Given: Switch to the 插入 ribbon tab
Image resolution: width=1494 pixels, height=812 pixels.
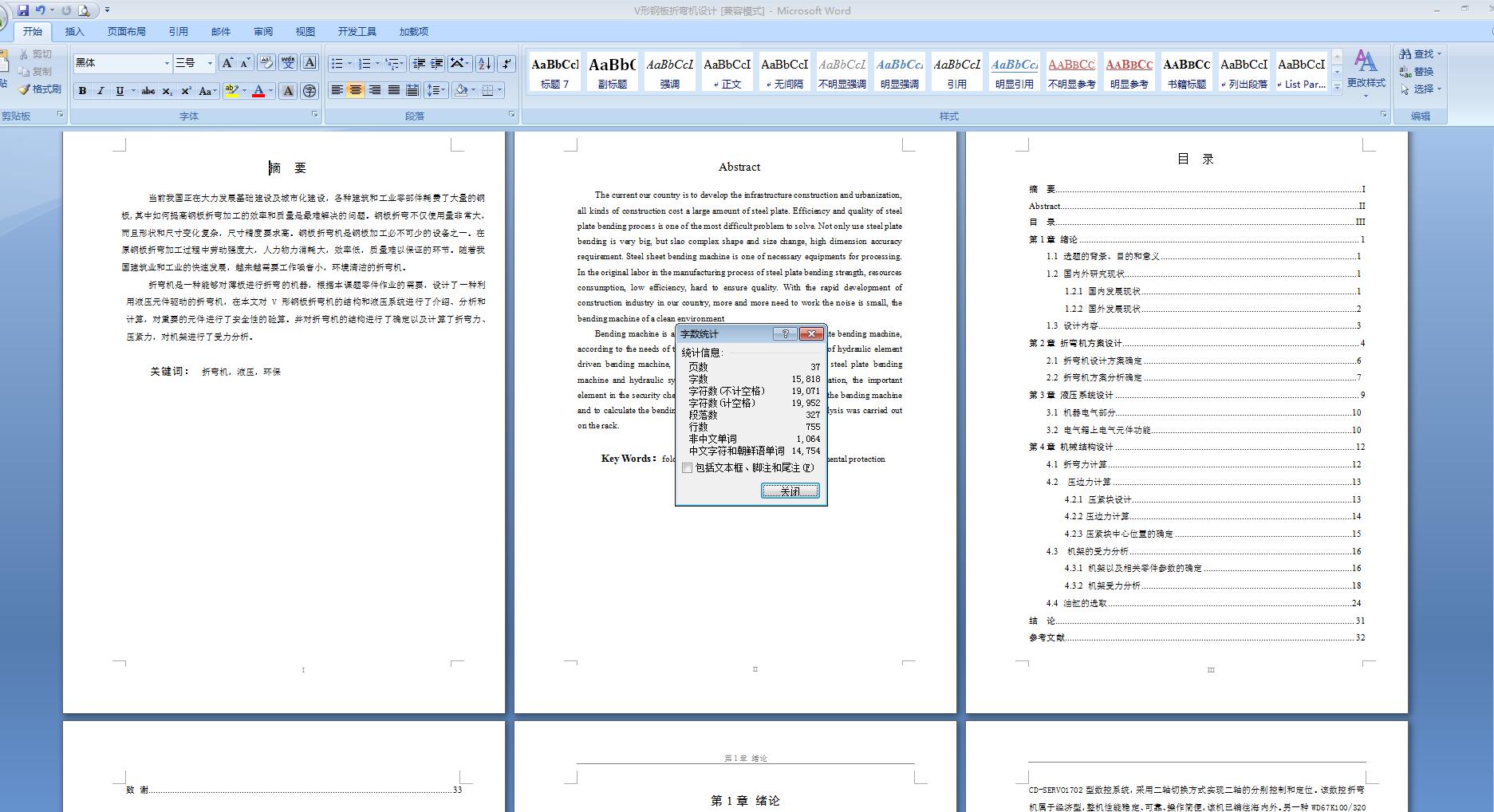Looking at the screenshot, I should tap(75, 31).
